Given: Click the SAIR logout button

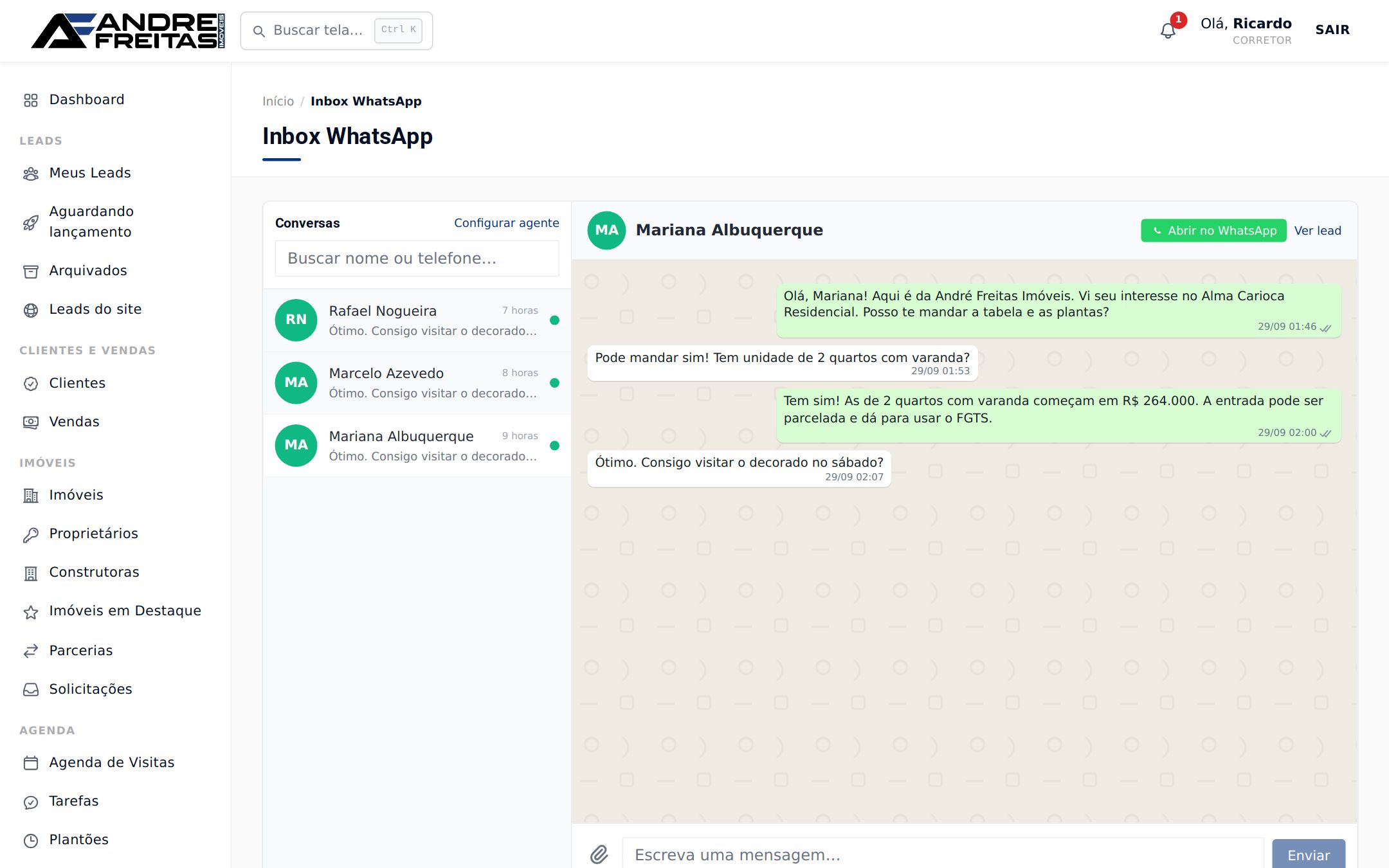Looking at the screenshot, I should pos(1332,30).
